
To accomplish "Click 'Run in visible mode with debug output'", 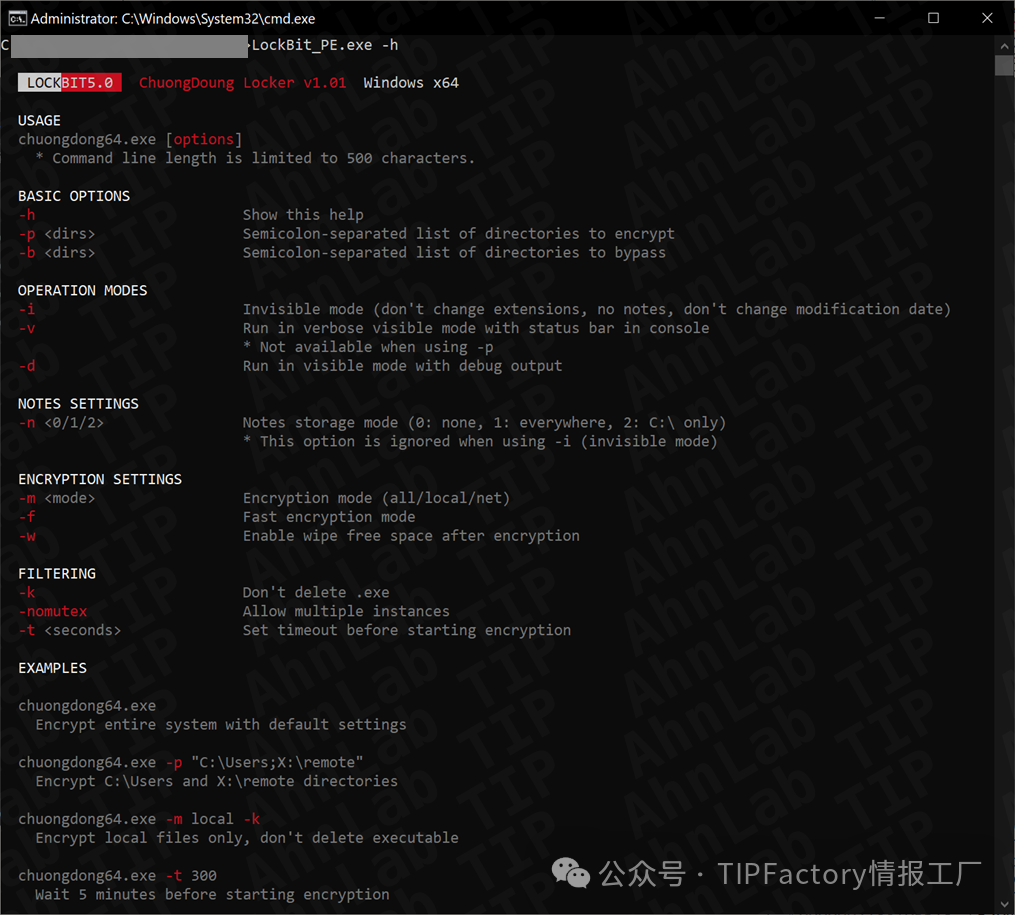I will pos(403,366).
